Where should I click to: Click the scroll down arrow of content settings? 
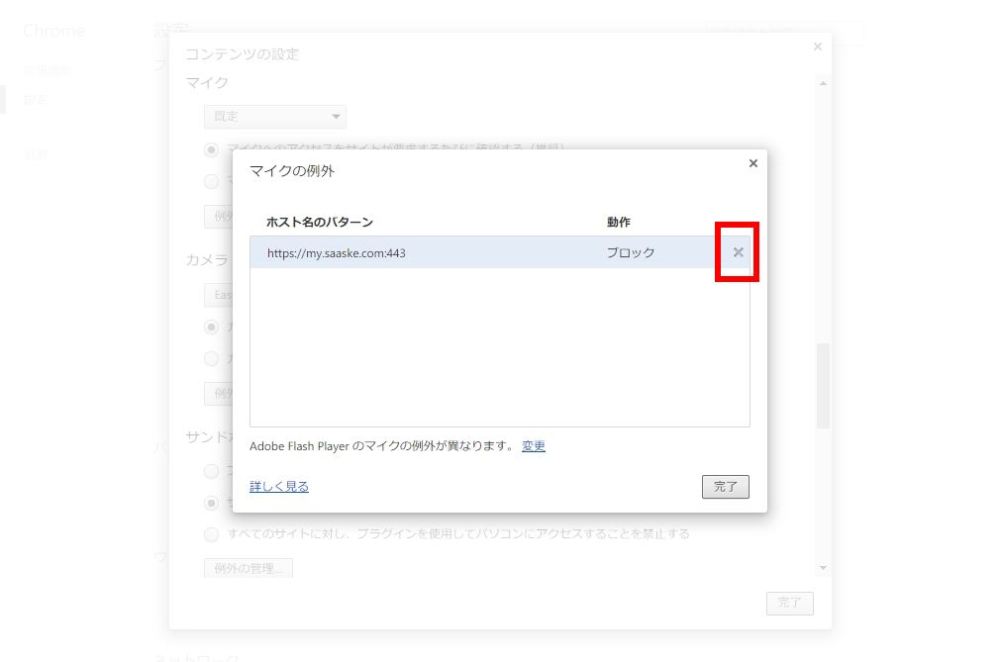pyautogui.click(x=823, y=568)
